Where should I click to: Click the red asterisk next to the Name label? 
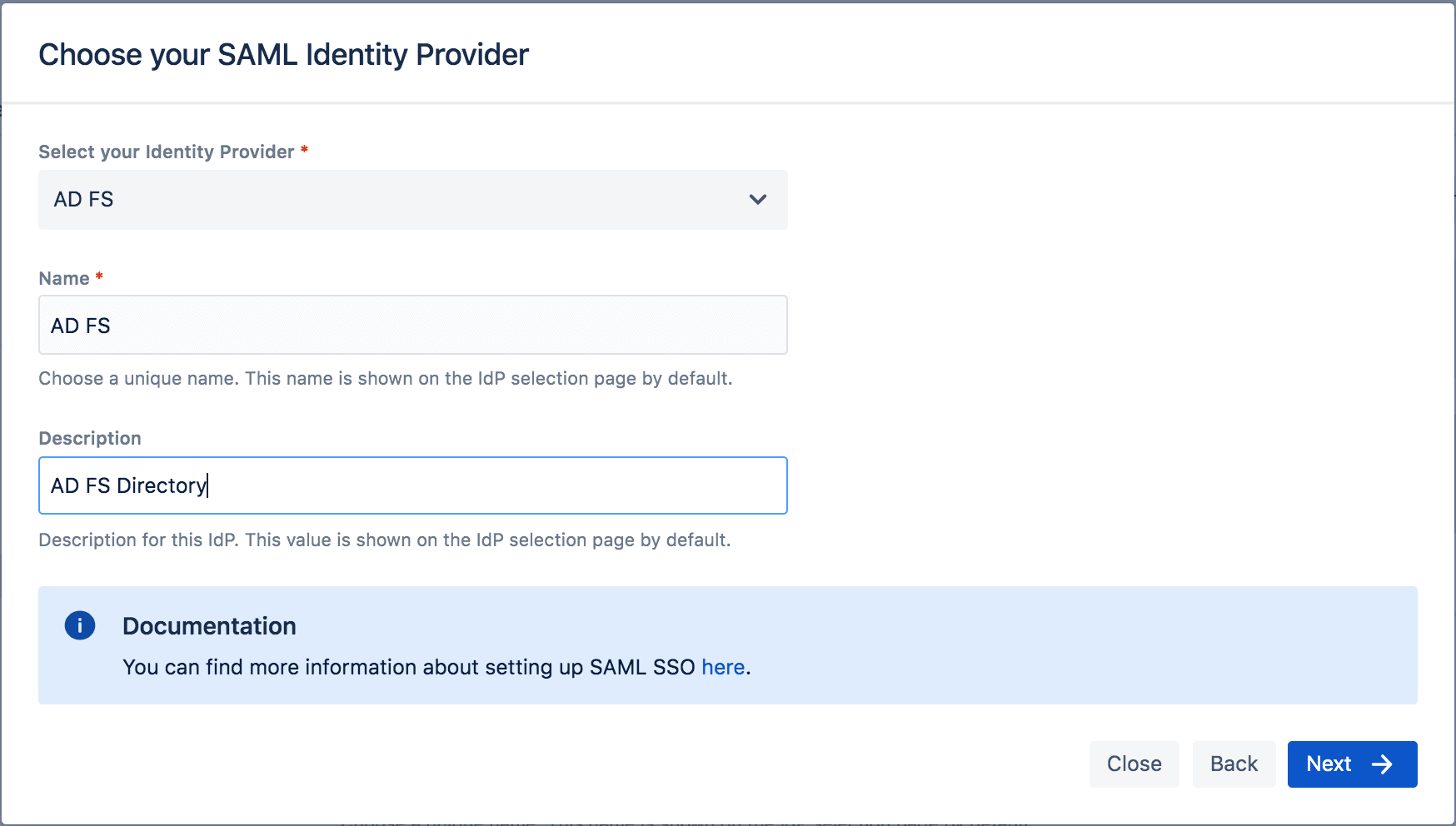99,277
